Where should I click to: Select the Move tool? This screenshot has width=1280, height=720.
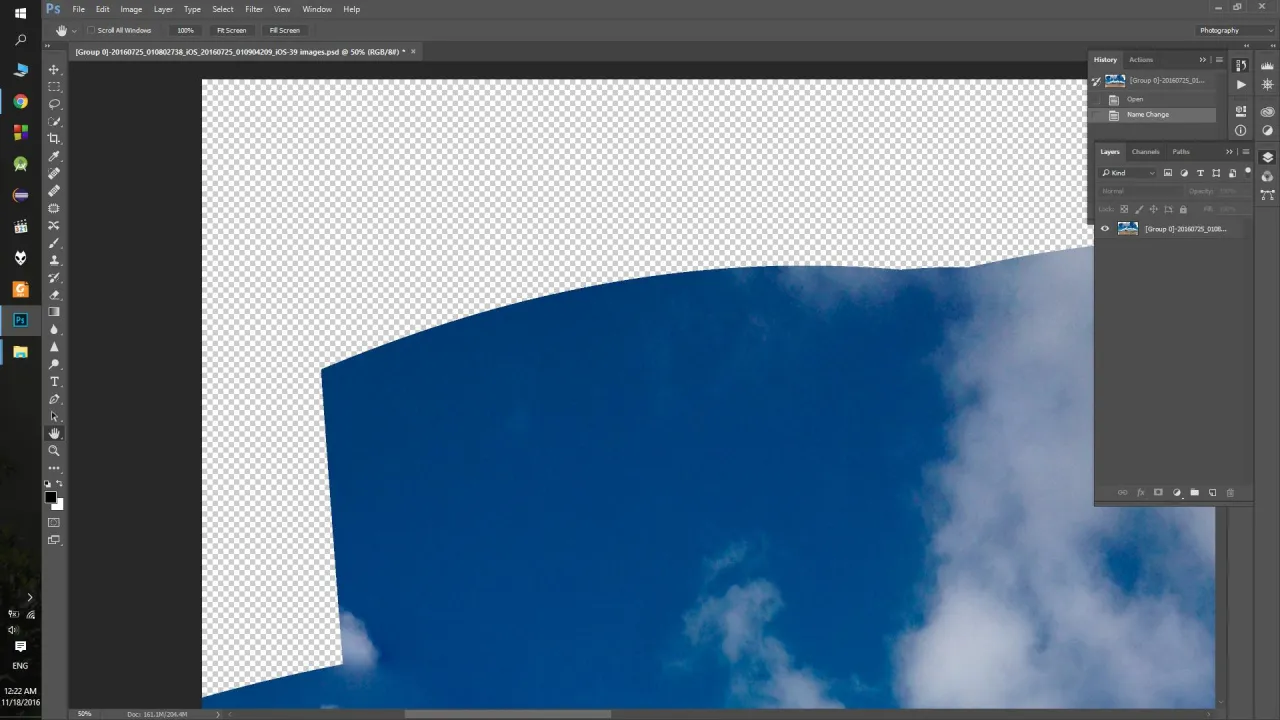54,70
